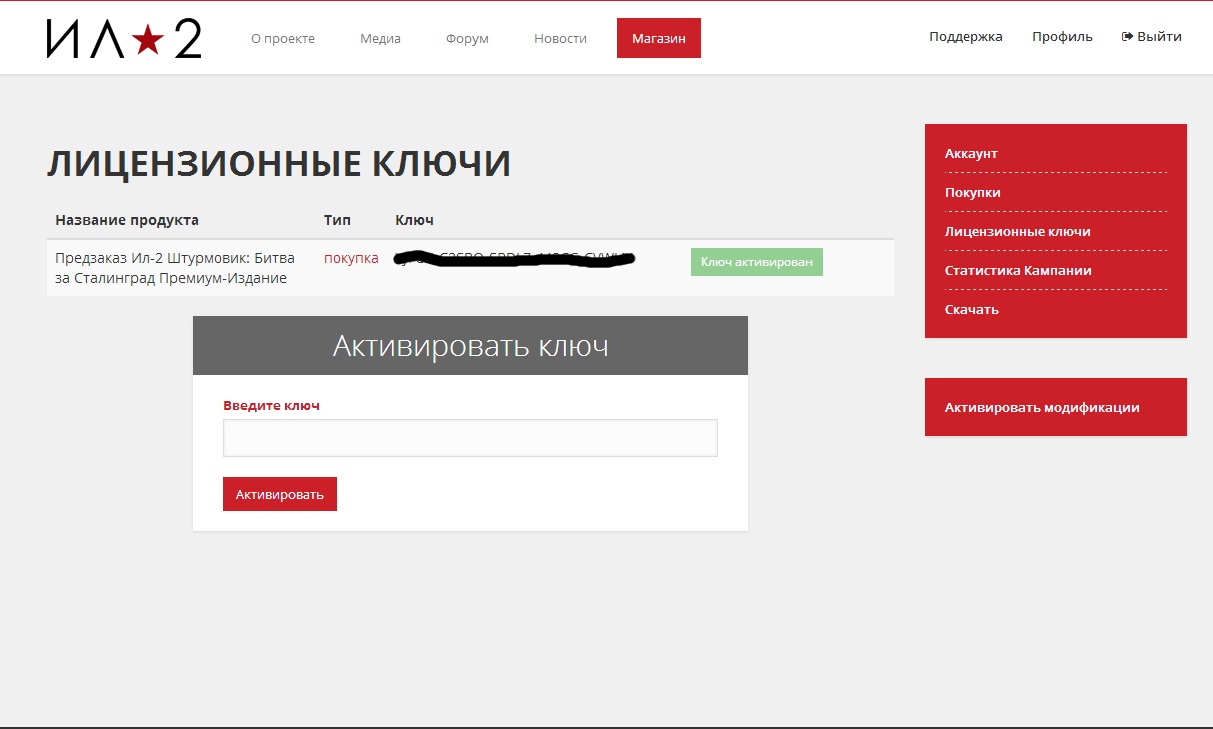The image size is (1213, 729).
Task: Go to Скачать in the sidebar
Action: pyautogui.click(x=972, y=310)
